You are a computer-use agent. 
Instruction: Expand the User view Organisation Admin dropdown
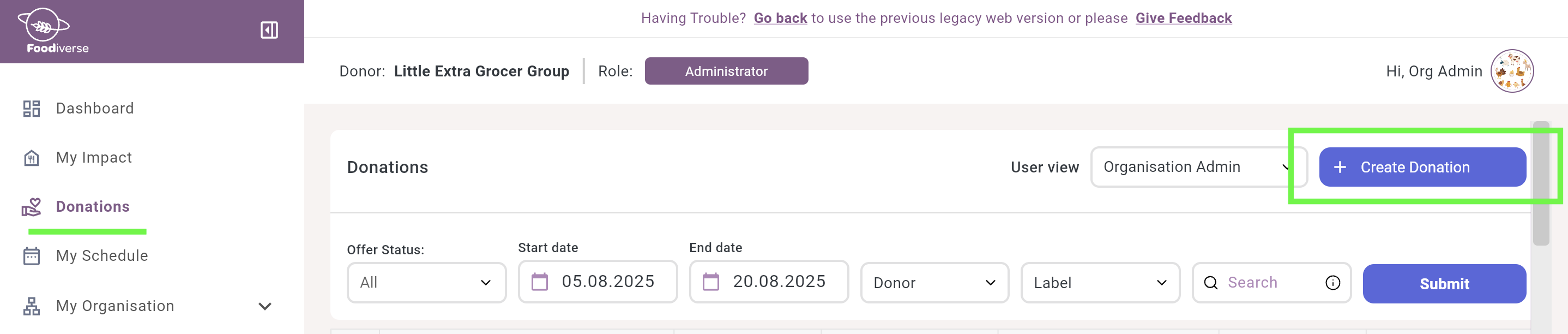(x=1197, y=166)
